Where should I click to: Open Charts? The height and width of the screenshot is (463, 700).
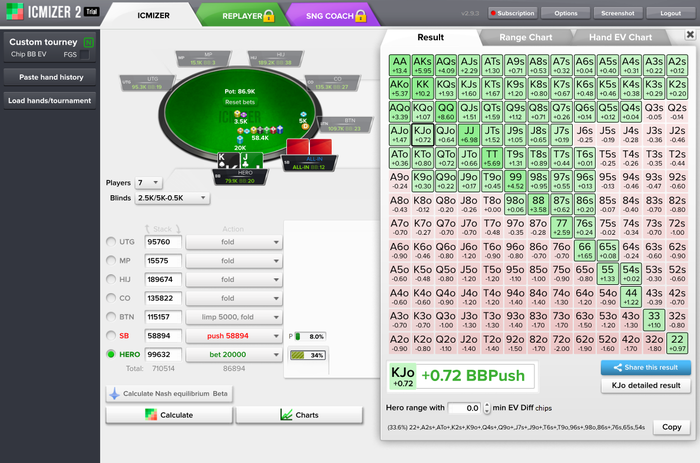click(299, 415)
